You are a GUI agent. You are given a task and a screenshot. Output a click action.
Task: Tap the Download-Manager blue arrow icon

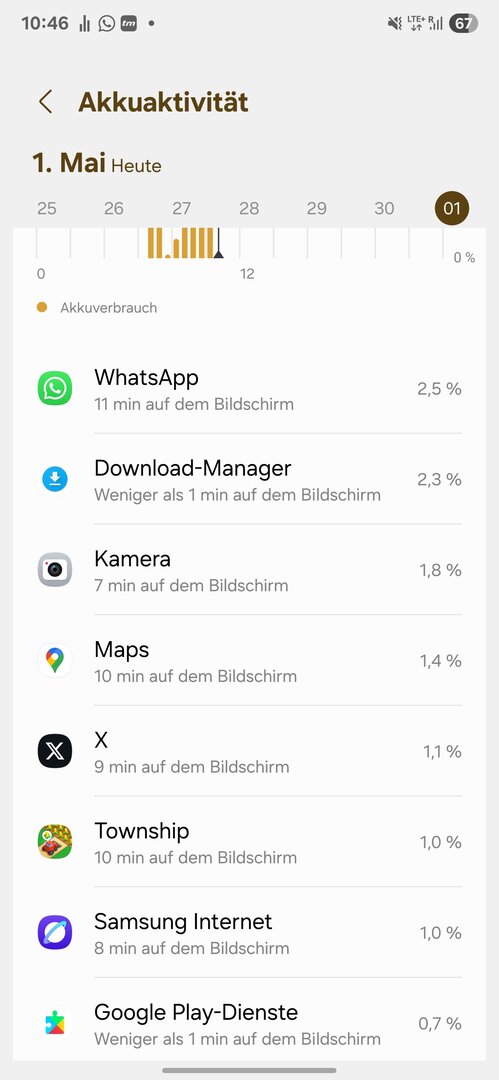click(x=54, y=479)
